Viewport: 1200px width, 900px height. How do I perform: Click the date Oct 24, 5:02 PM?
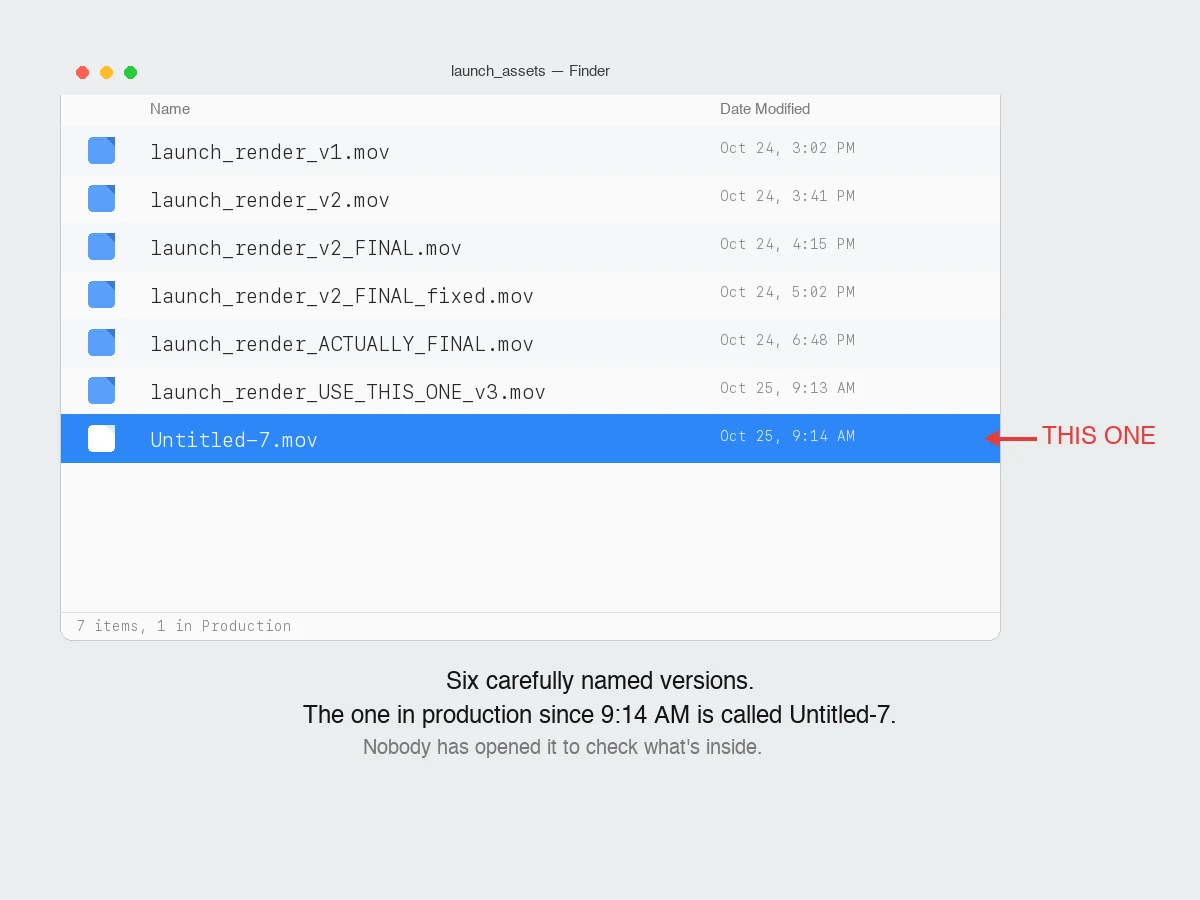coord(787,292)
